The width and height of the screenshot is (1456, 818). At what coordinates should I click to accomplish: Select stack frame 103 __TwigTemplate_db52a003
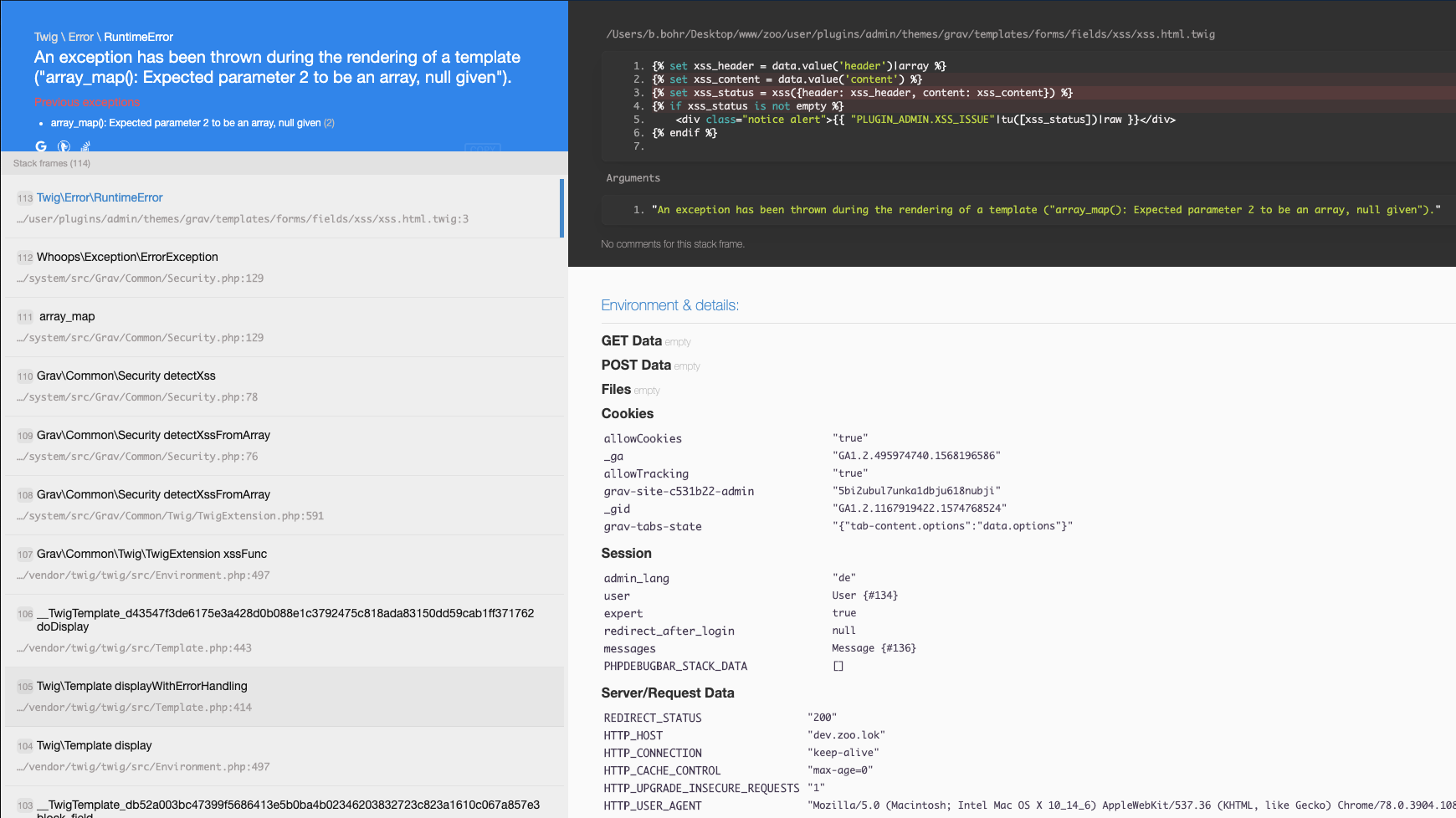285,803
